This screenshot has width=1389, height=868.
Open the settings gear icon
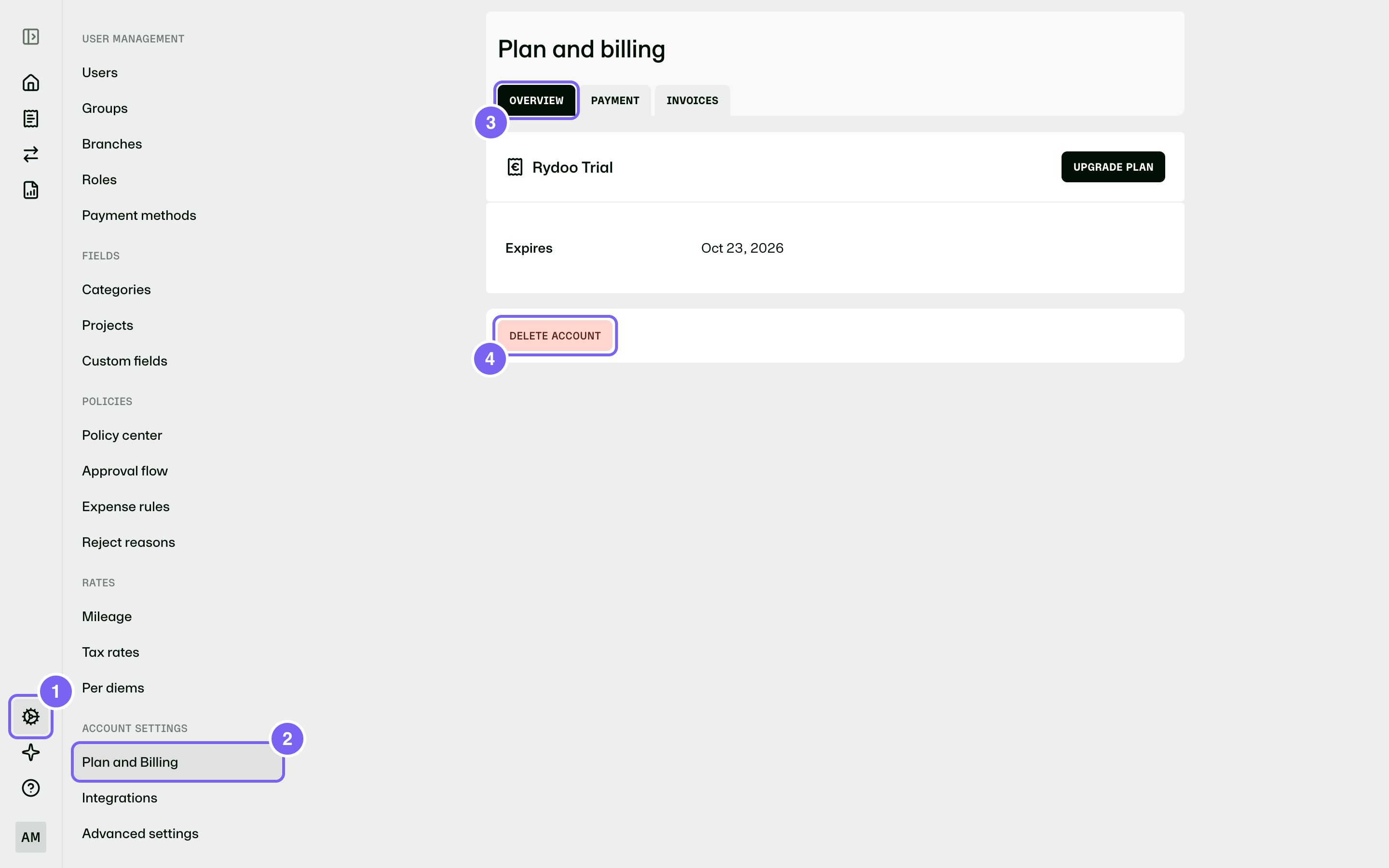(31, 717)
